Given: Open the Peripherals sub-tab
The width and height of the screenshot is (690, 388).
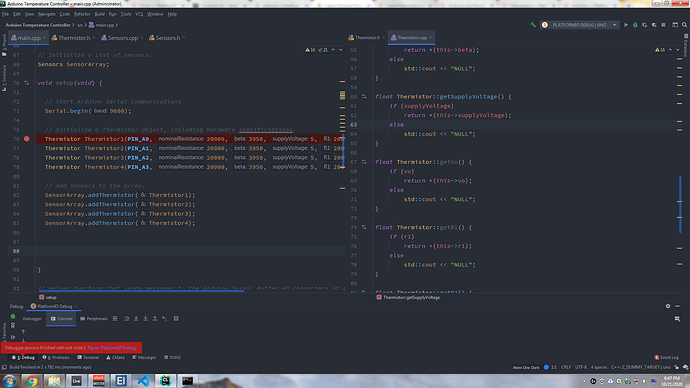Looking at the screenshot, I should coord(94,318).
